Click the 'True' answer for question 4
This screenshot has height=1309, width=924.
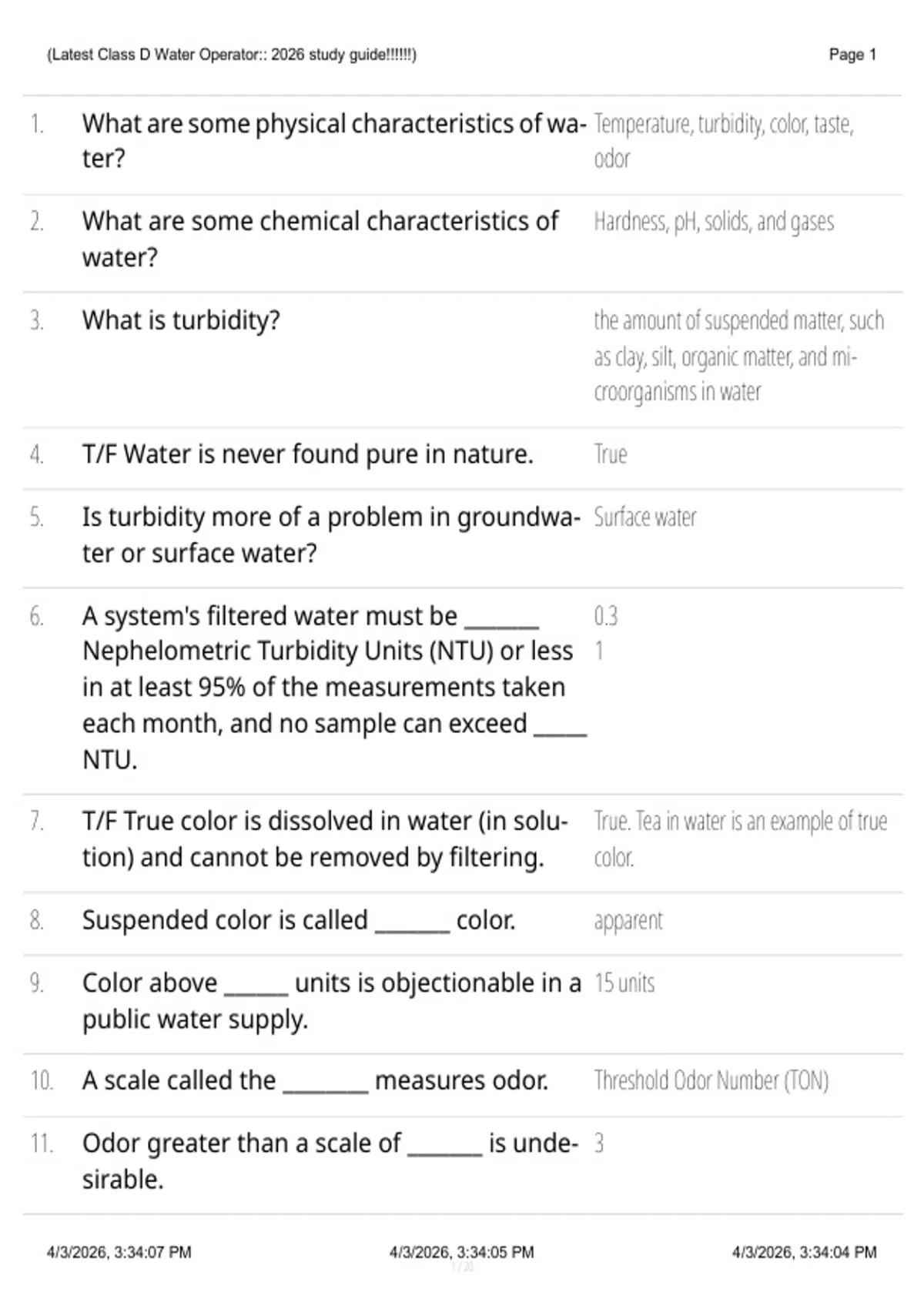[611, 454]
